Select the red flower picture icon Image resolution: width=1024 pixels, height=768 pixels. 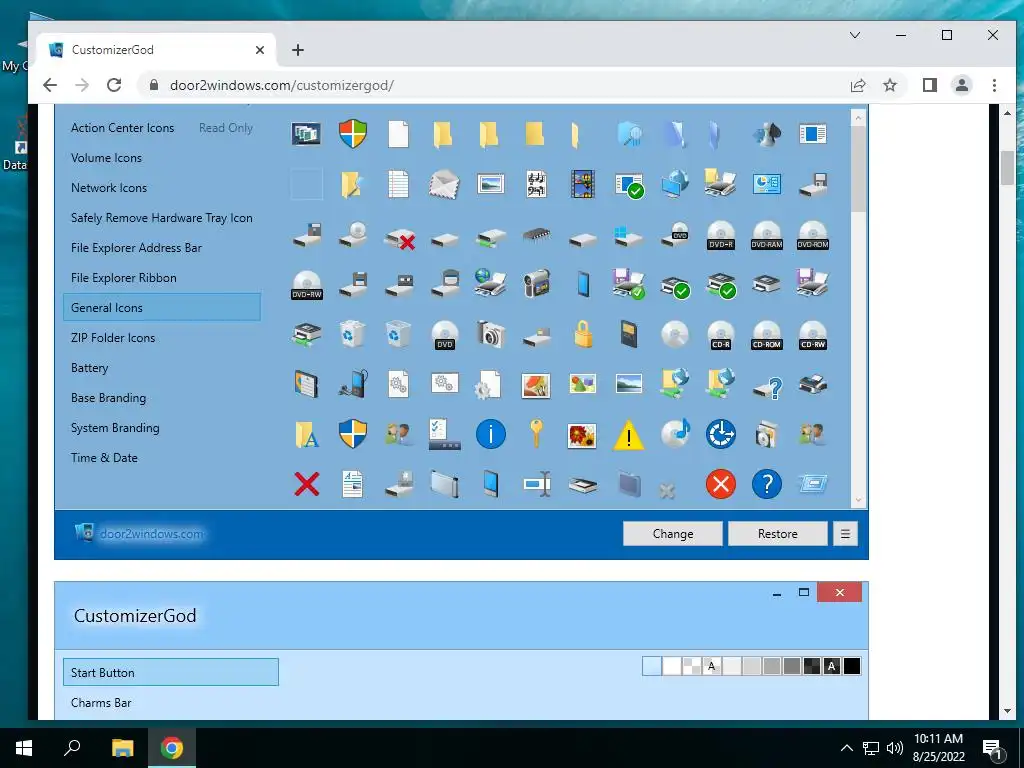tap(582, 436)
